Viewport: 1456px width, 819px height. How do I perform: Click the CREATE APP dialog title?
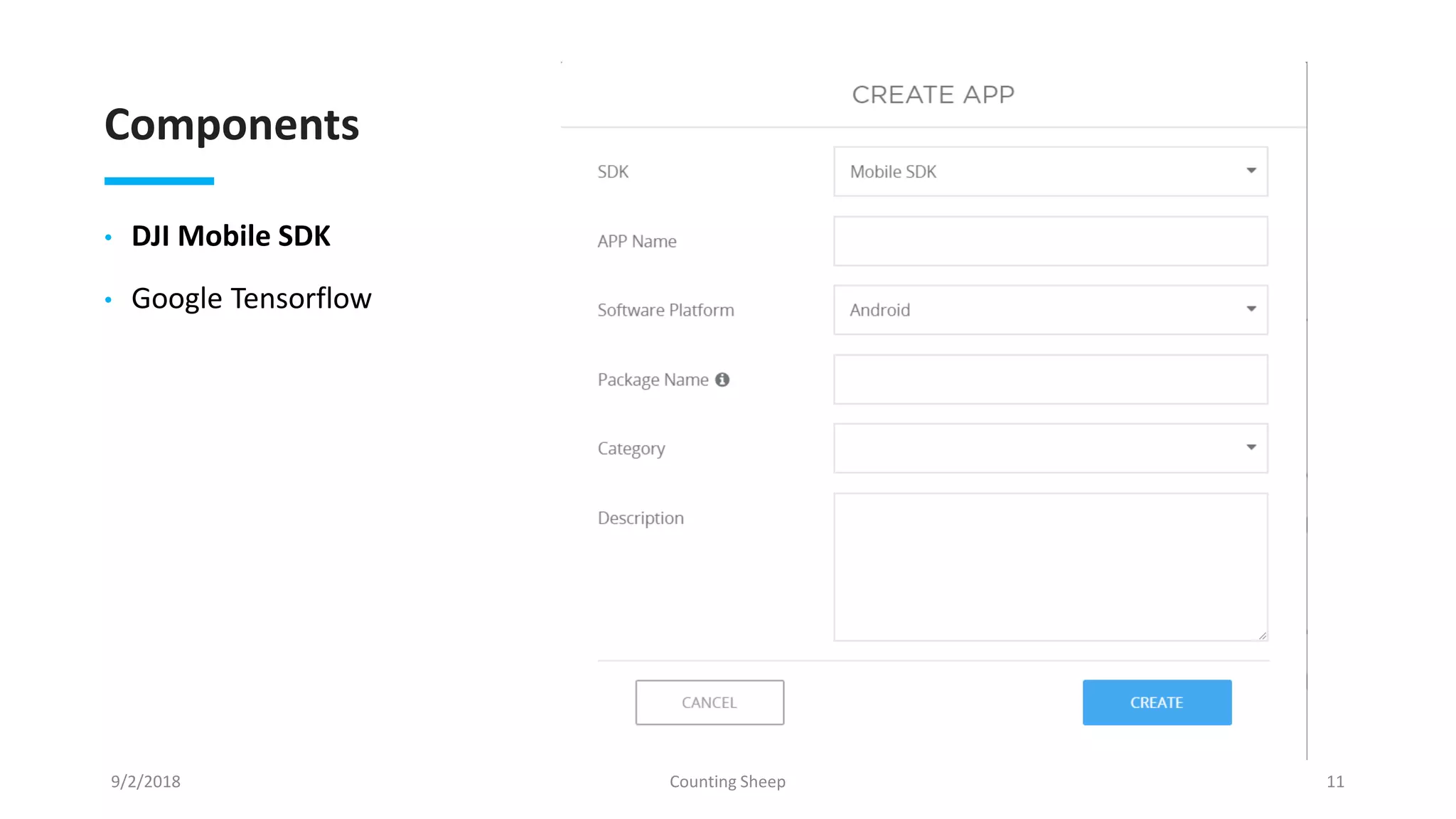point(933,95)
